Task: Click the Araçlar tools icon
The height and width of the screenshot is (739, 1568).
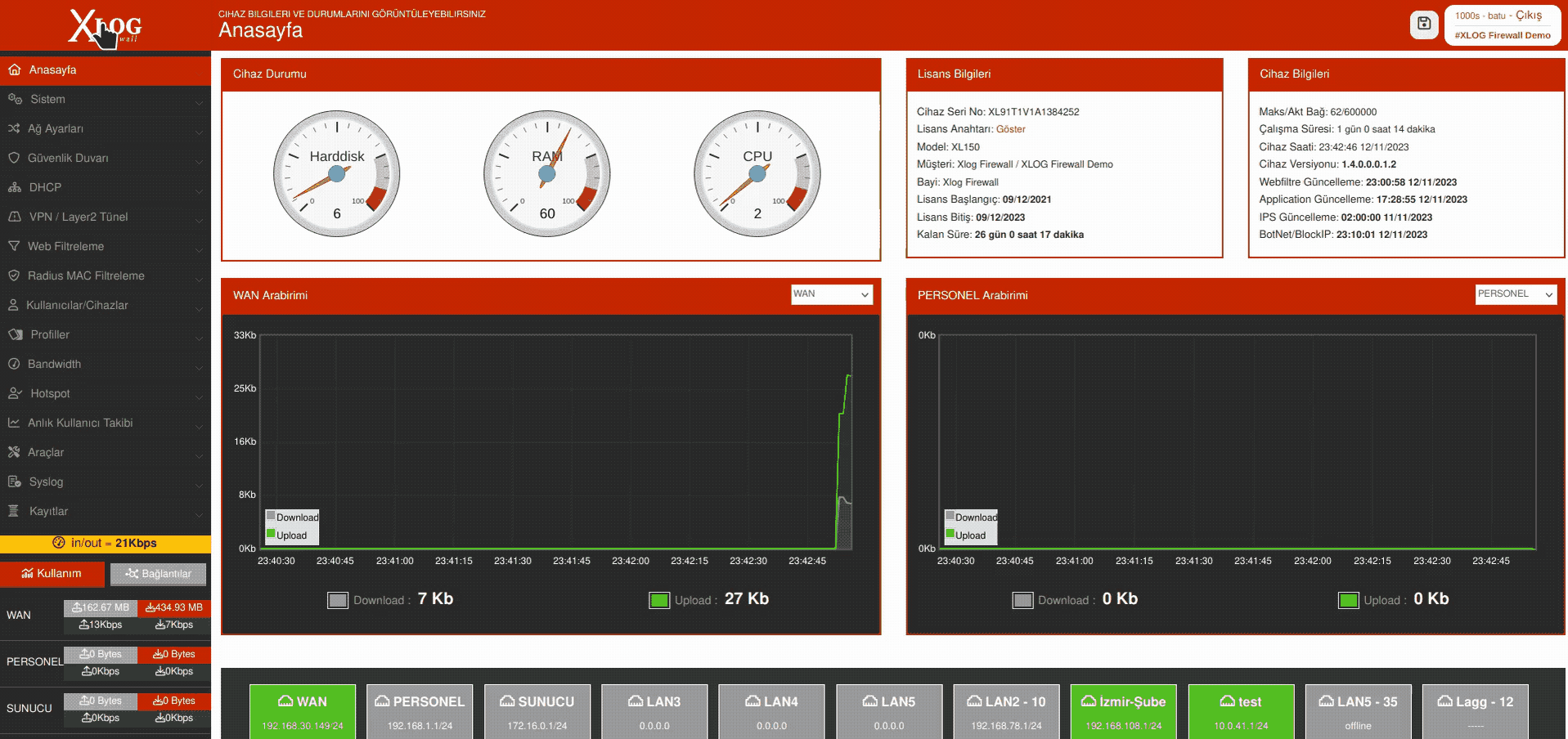Action: tap(14, 452)
